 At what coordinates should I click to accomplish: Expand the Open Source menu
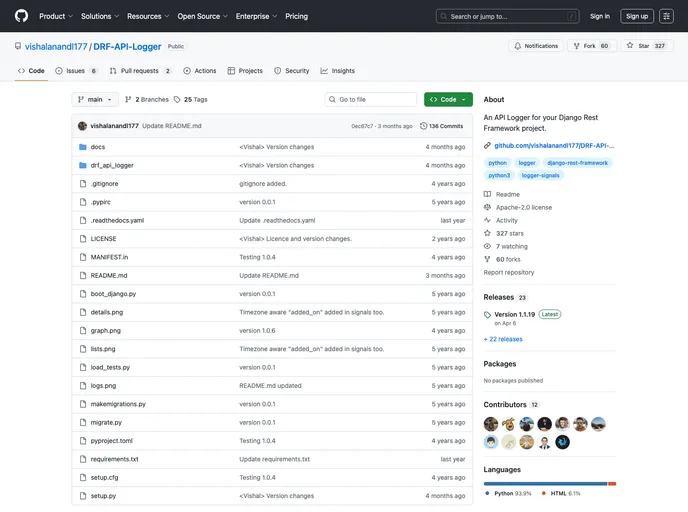202,16
